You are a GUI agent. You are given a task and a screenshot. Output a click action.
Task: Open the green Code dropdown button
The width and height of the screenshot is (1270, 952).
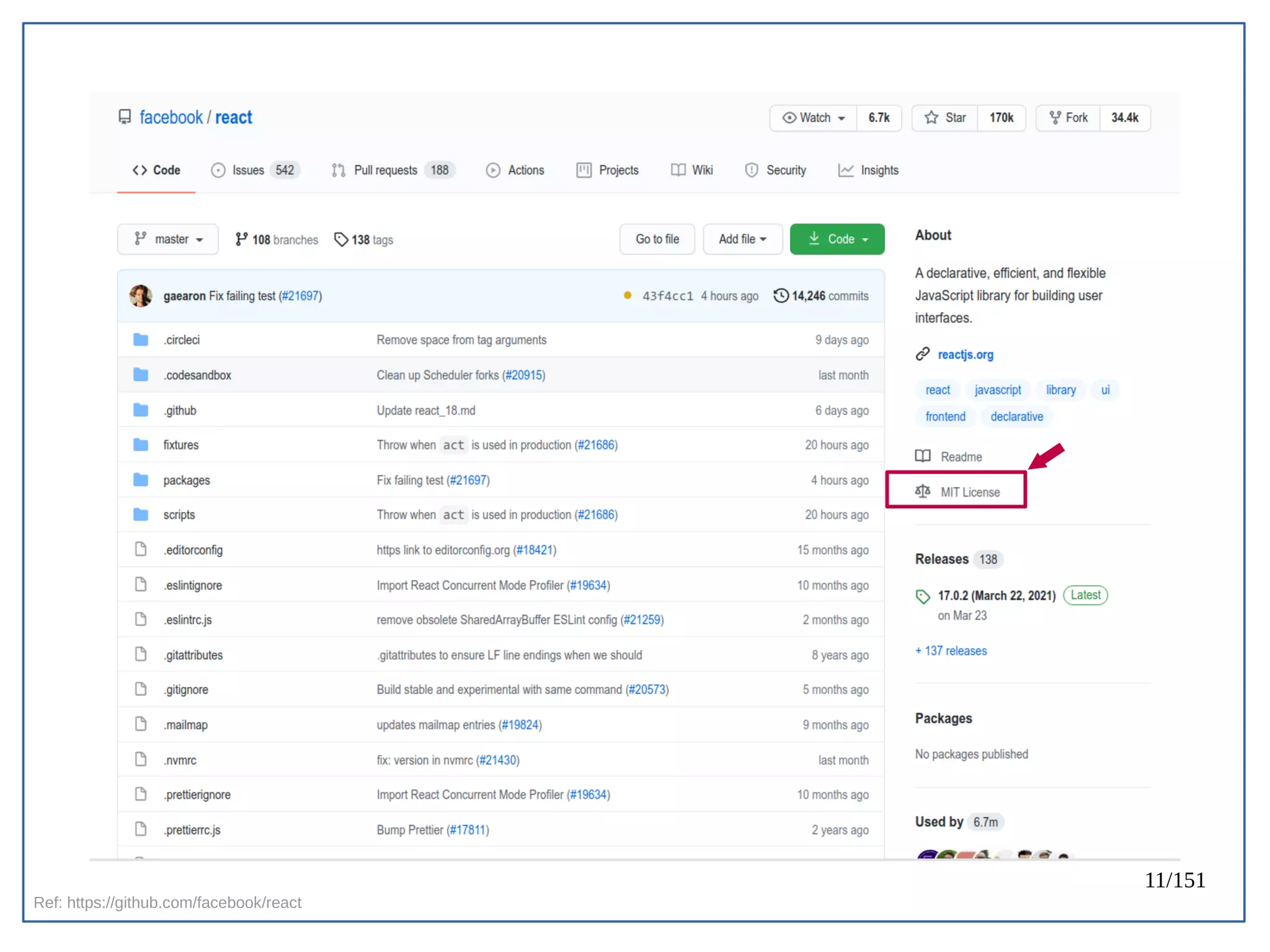(837, 239)
